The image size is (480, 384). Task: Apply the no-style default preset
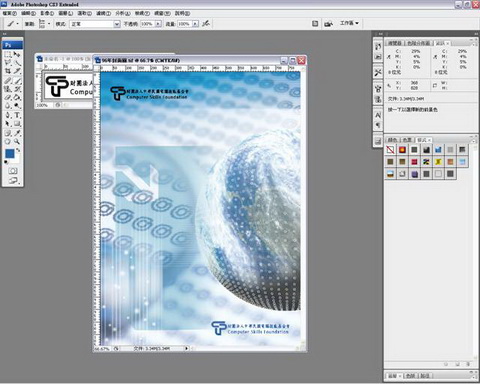(x=390, y=150)
